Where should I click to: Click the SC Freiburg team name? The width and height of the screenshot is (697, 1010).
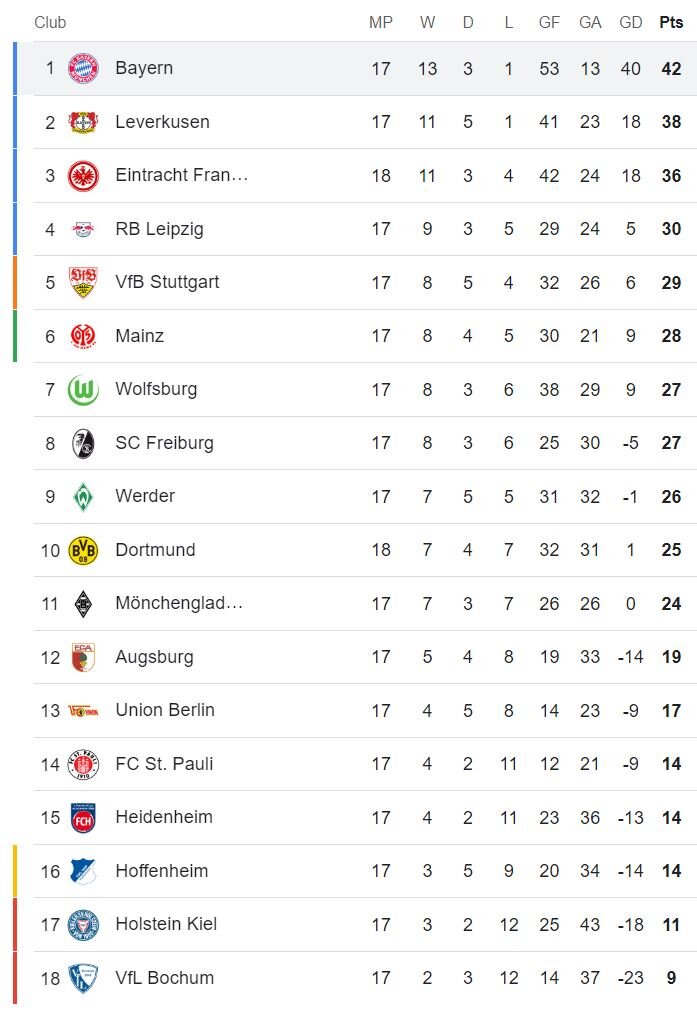(x=164, y=443)
